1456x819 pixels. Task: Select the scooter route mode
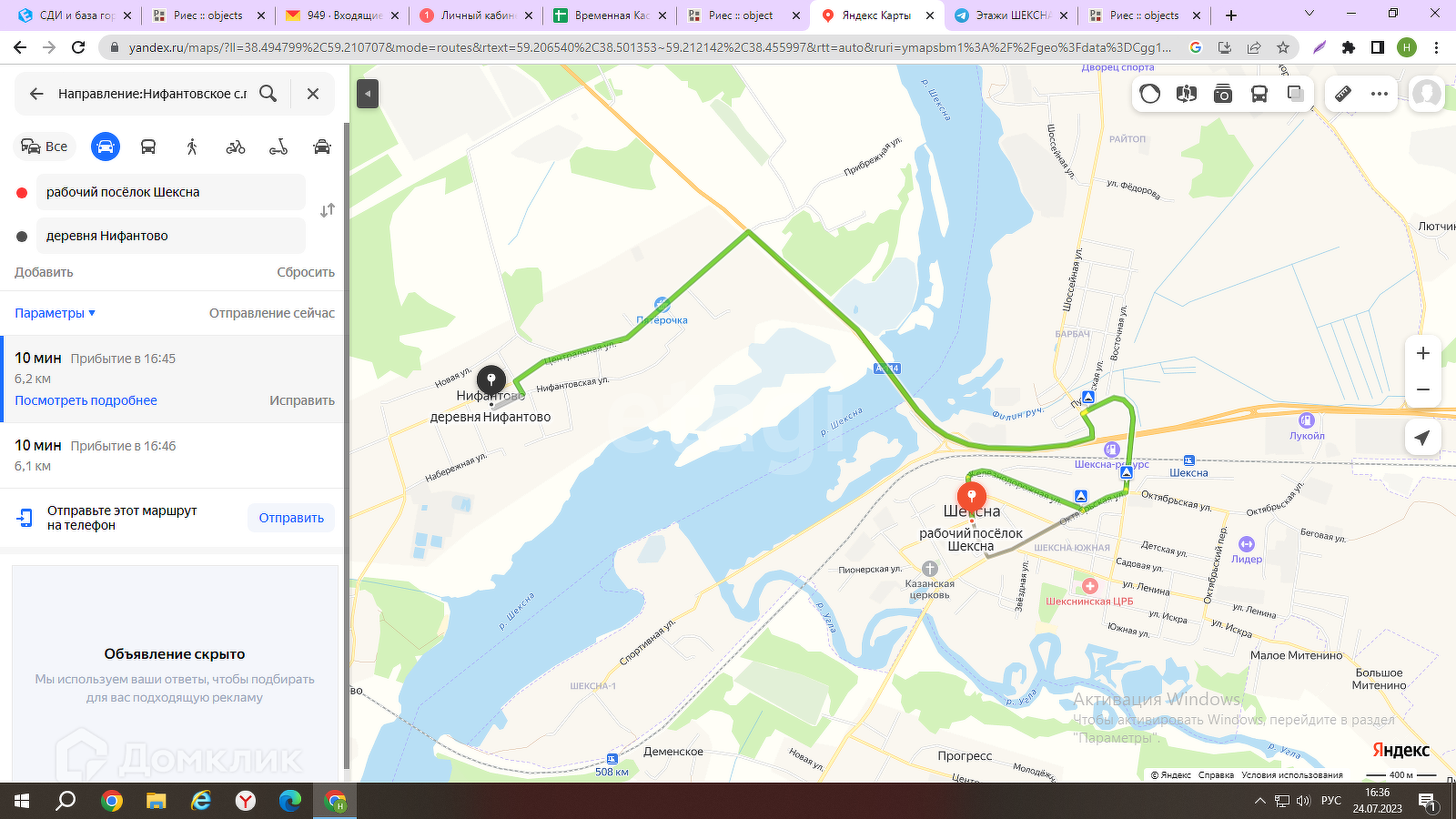point(278,147)
